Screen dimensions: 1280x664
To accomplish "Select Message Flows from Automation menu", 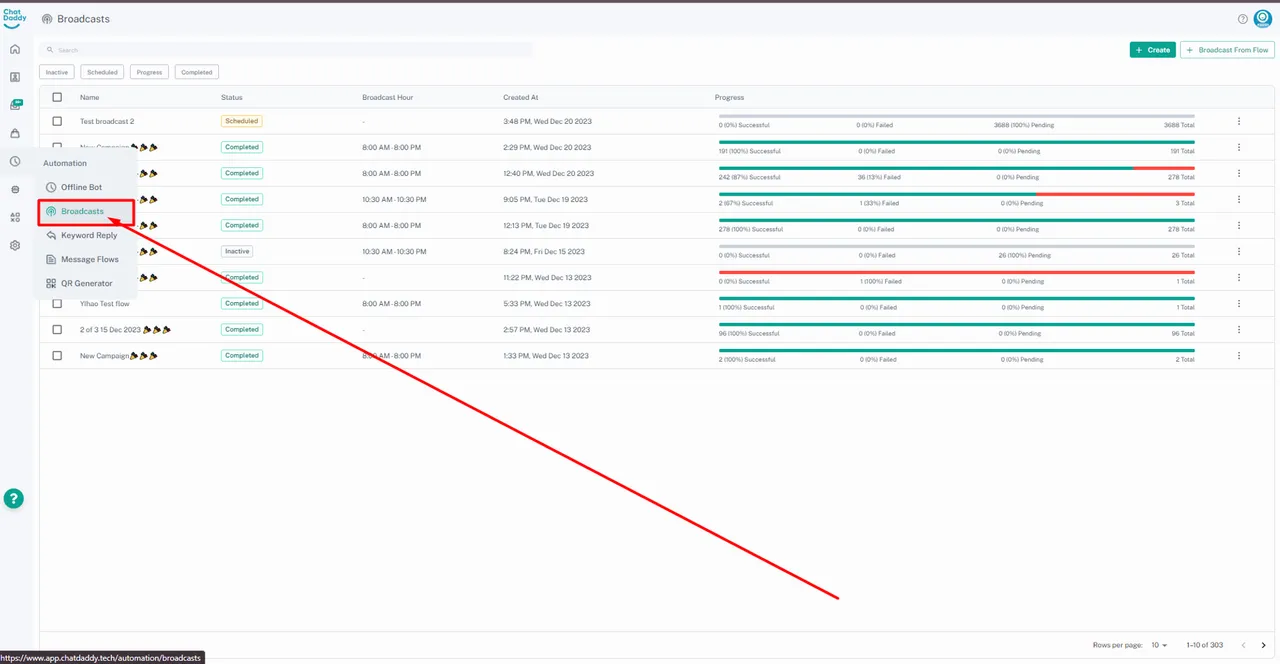I will click(89, 259).
